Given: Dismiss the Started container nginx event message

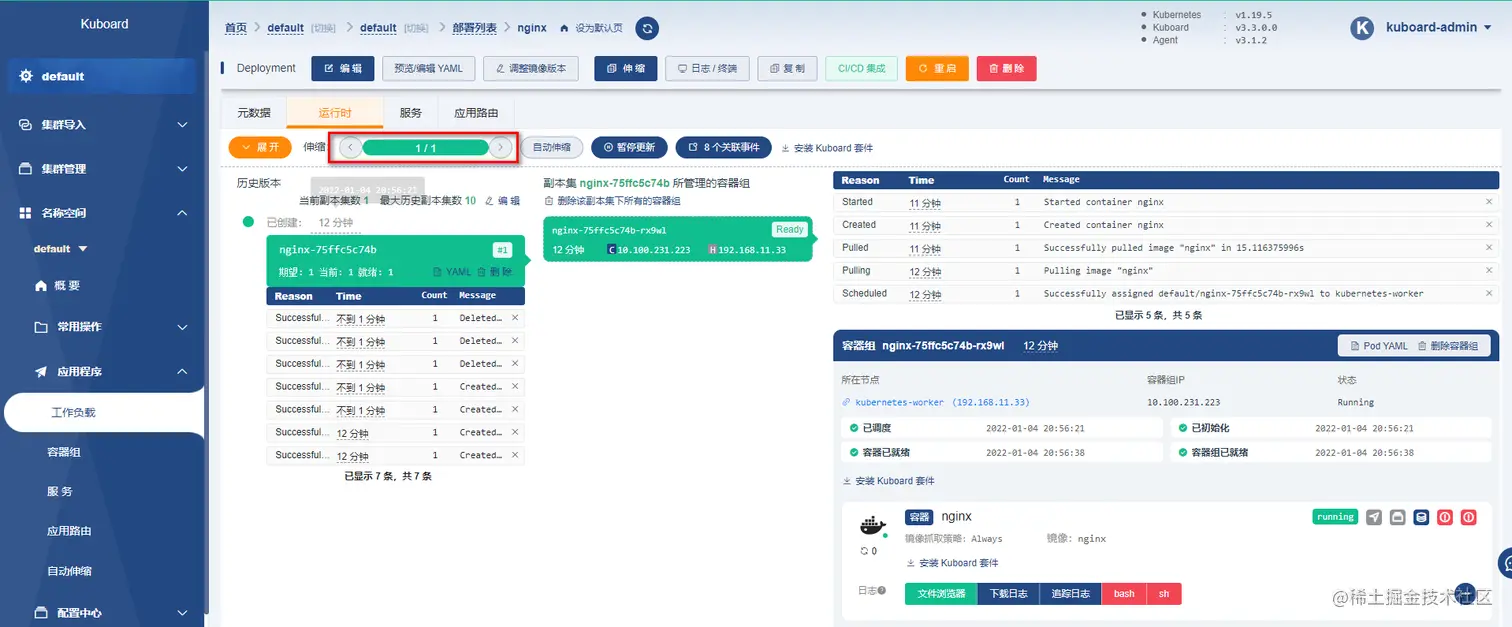Looking at the screenshot, I should [1488, 203].
